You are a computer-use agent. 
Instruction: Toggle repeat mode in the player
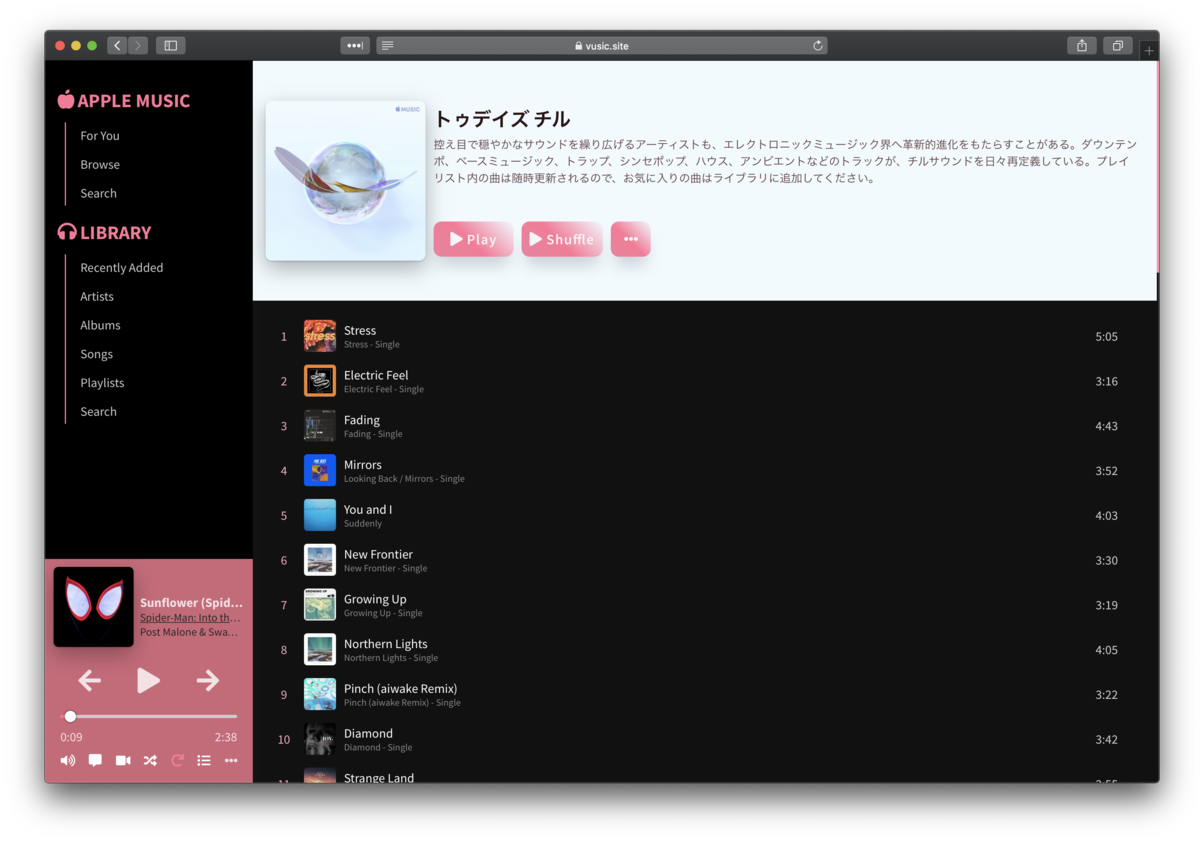point(177,761)
